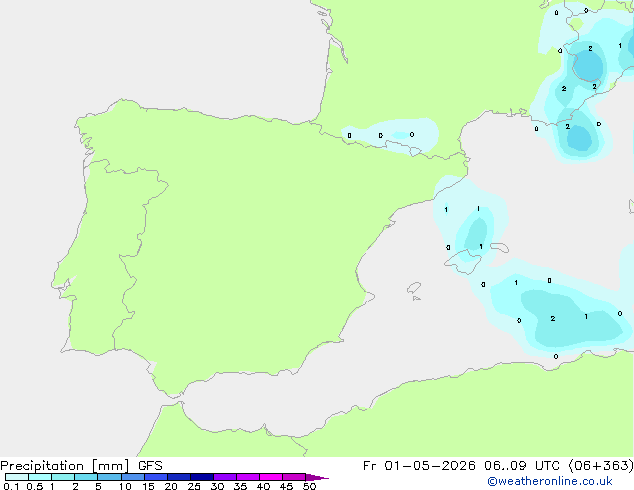The width and height of the screenshot is (634, 490).
Task: Click the 25 to 30 mm legend color box
Action: tap(202, 477)
